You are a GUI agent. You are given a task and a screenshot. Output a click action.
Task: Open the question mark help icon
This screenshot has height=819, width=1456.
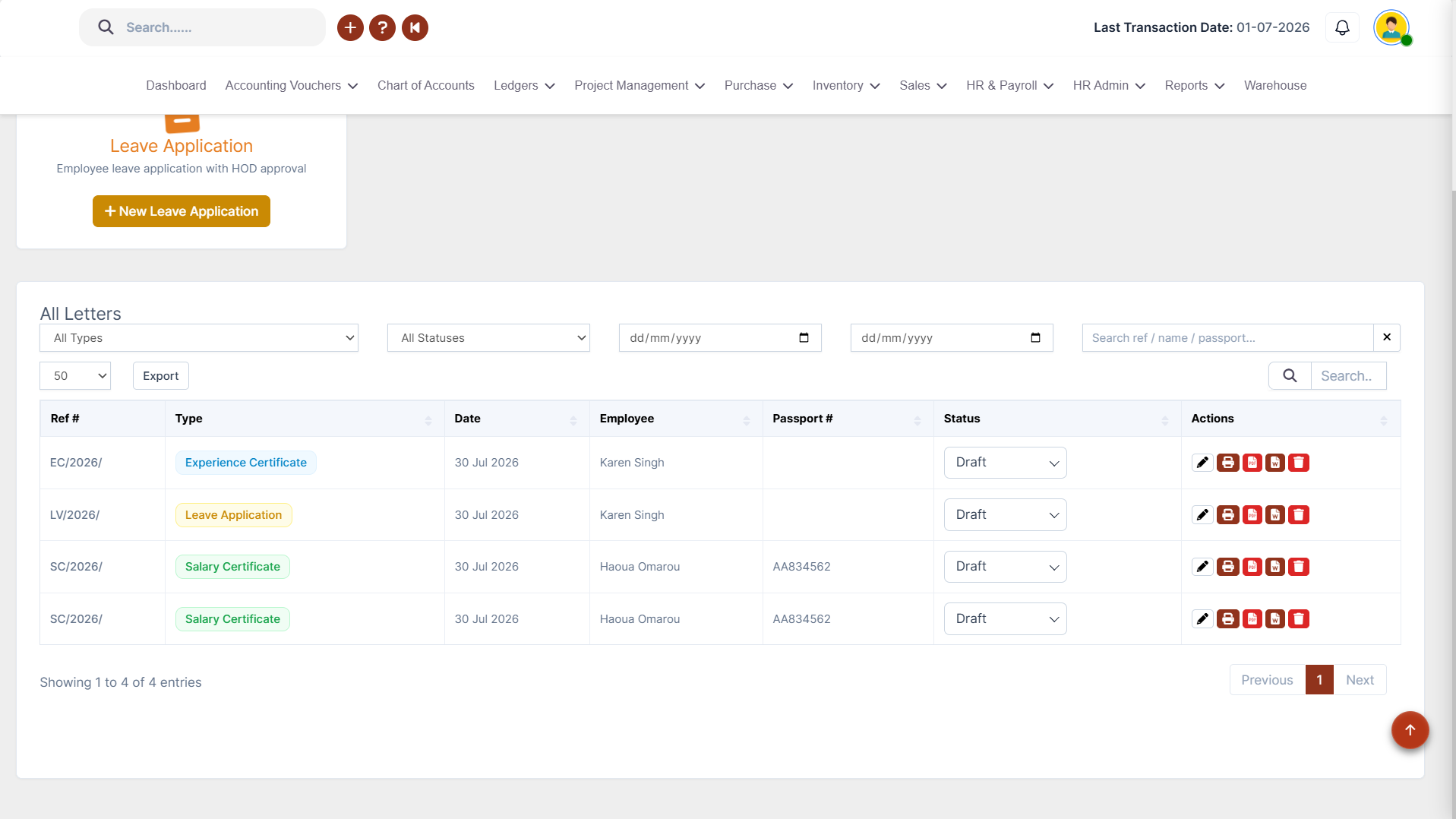pyautogui.click(x=383, y=28)
